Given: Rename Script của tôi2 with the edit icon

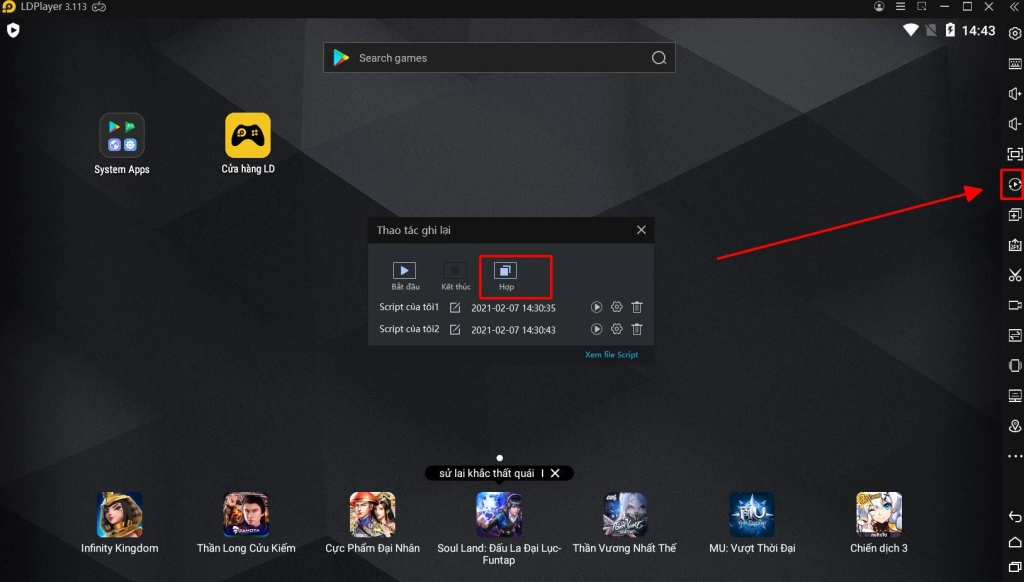Looking at the screenshot, I should click(x=455, y=329).
